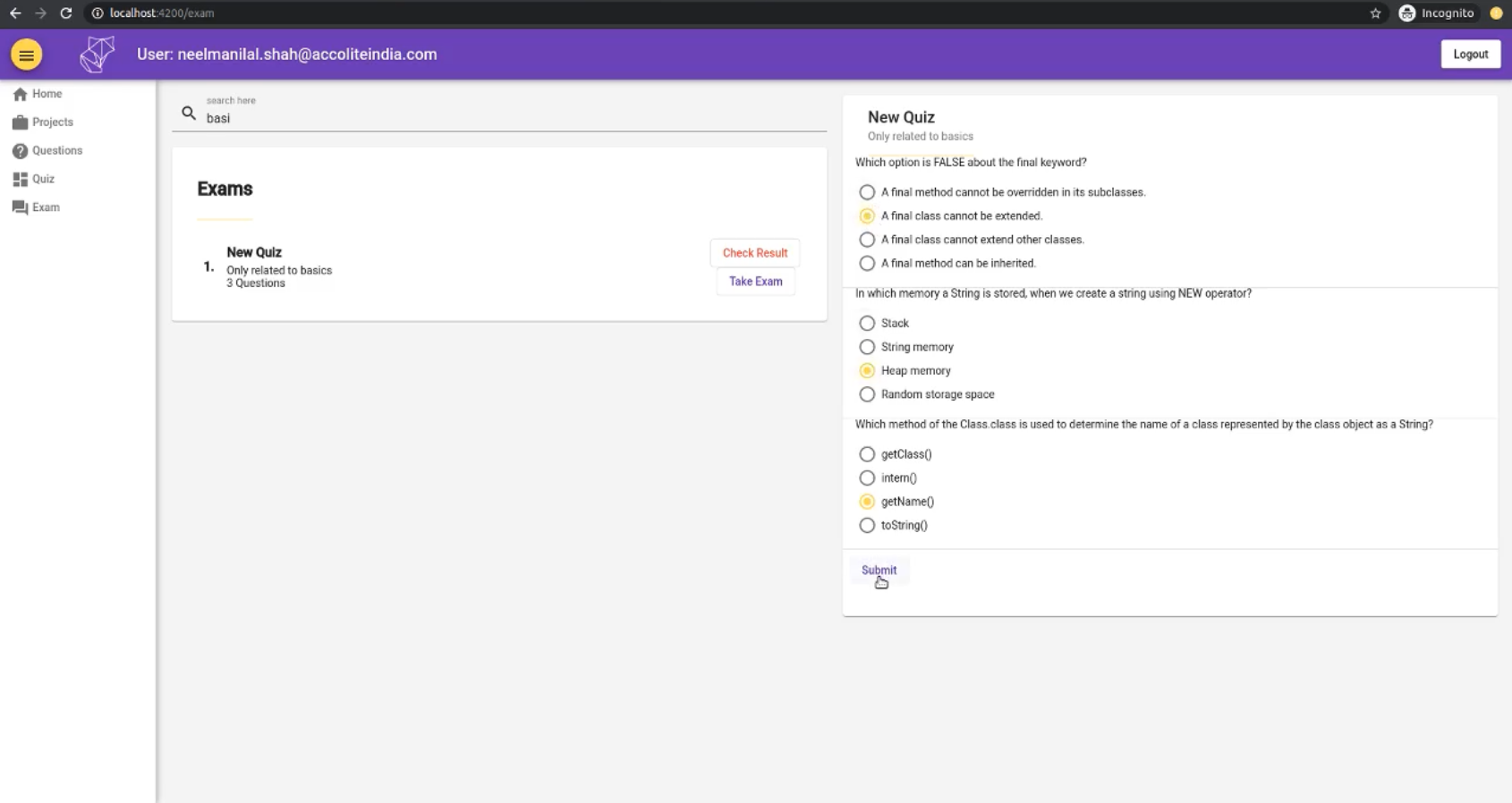Viewport: 1512px width, 803px height.
Task: Click the fox logo in header
Action: point(98,55)
